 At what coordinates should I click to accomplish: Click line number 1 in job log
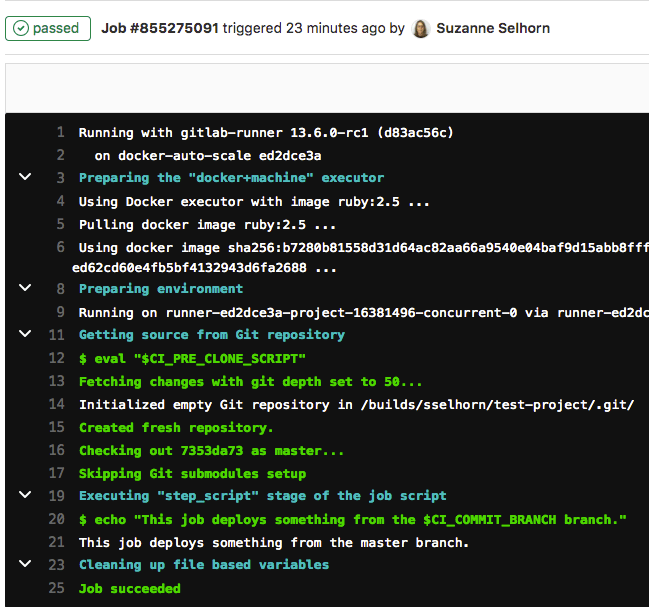coord(60,132)
